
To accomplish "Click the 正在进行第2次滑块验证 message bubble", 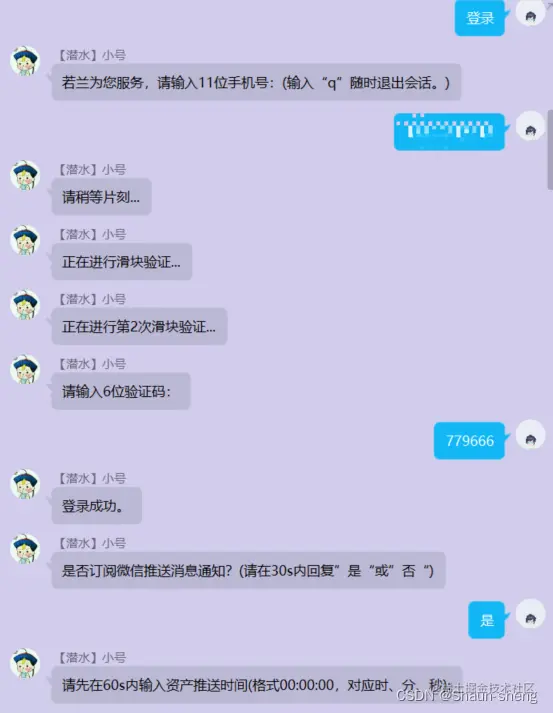I will coord(140,326).
